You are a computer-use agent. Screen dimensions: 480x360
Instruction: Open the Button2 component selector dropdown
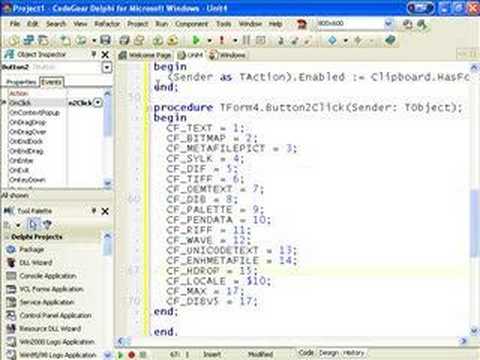(x=106, y=68)
